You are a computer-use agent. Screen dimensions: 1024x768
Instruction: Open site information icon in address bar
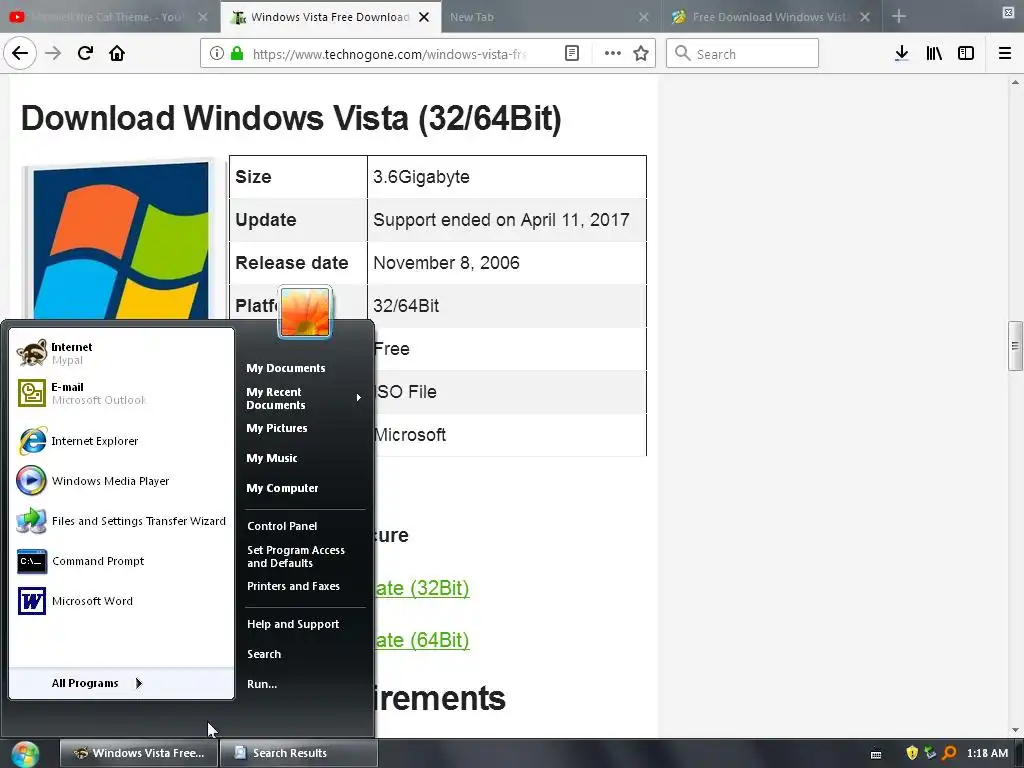pos(217,54)
